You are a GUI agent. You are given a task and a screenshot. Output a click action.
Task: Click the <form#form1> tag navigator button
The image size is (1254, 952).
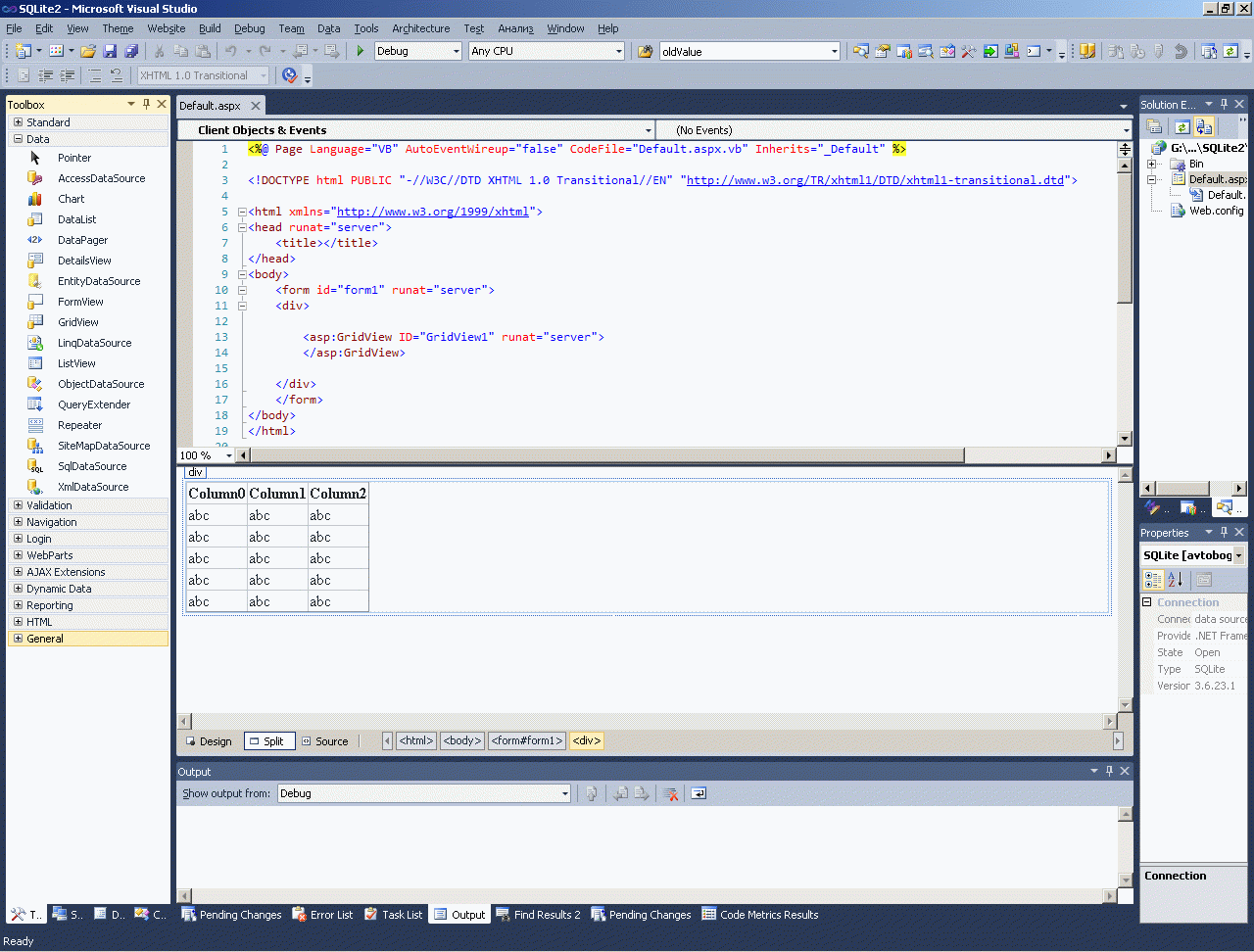tap(527, 740)
